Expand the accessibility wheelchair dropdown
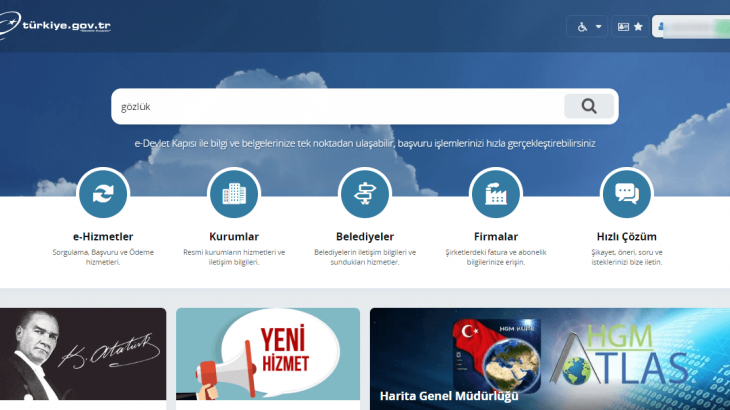 point(590,27)
